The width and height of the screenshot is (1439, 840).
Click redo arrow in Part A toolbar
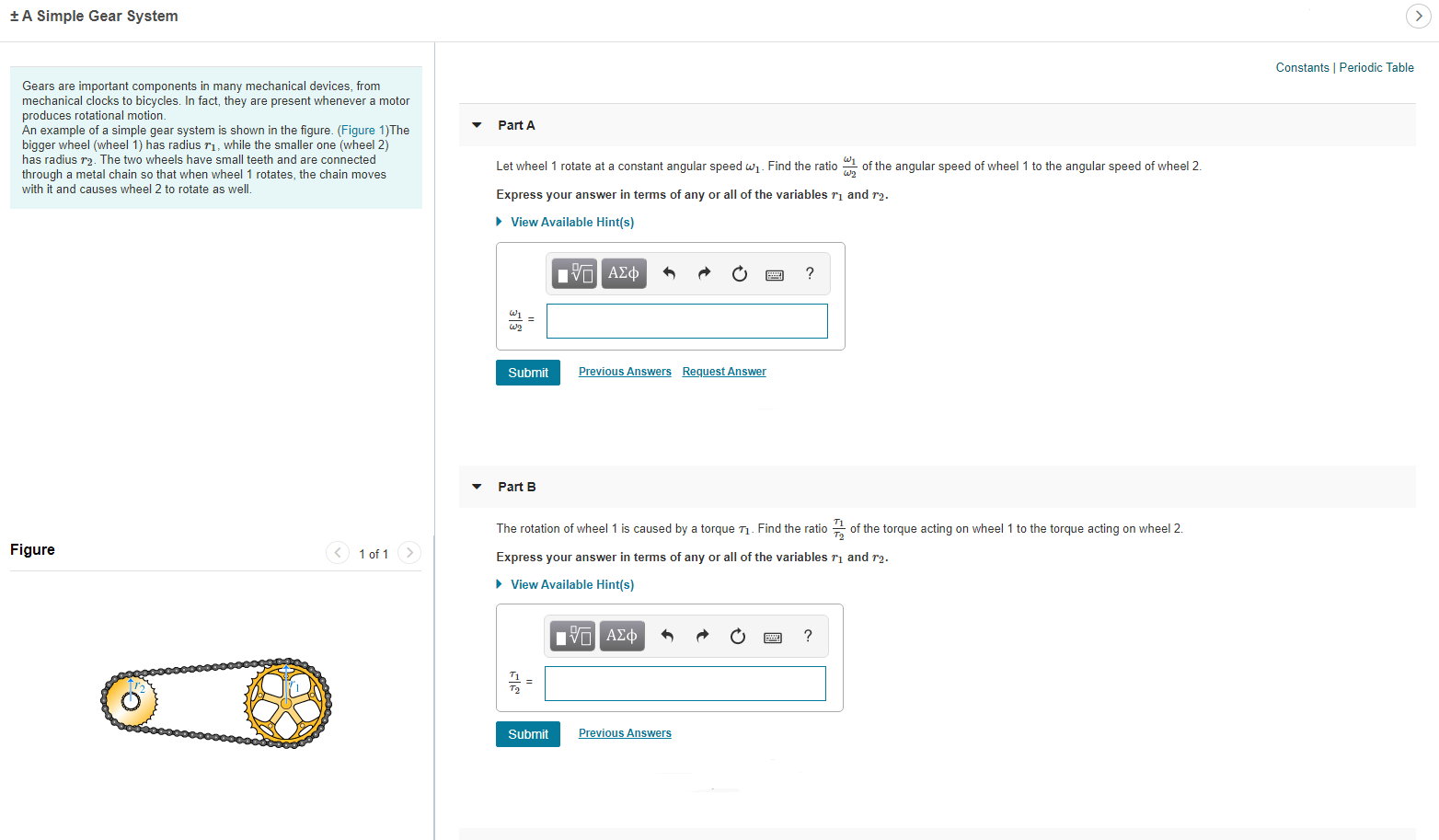pyautogui.click(x=704, y=273)
